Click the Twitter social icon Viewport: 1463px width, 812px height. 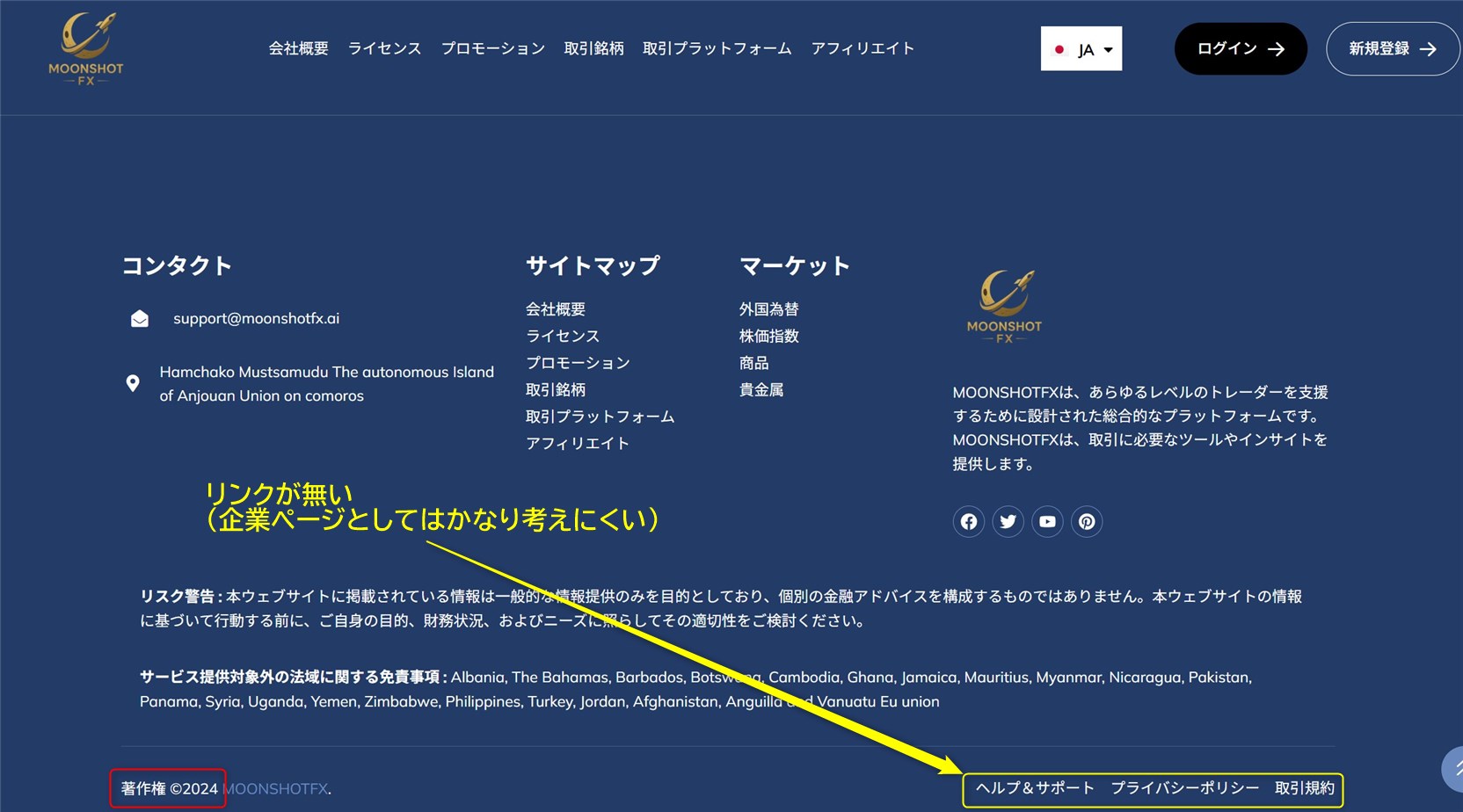coord(1008,522)
